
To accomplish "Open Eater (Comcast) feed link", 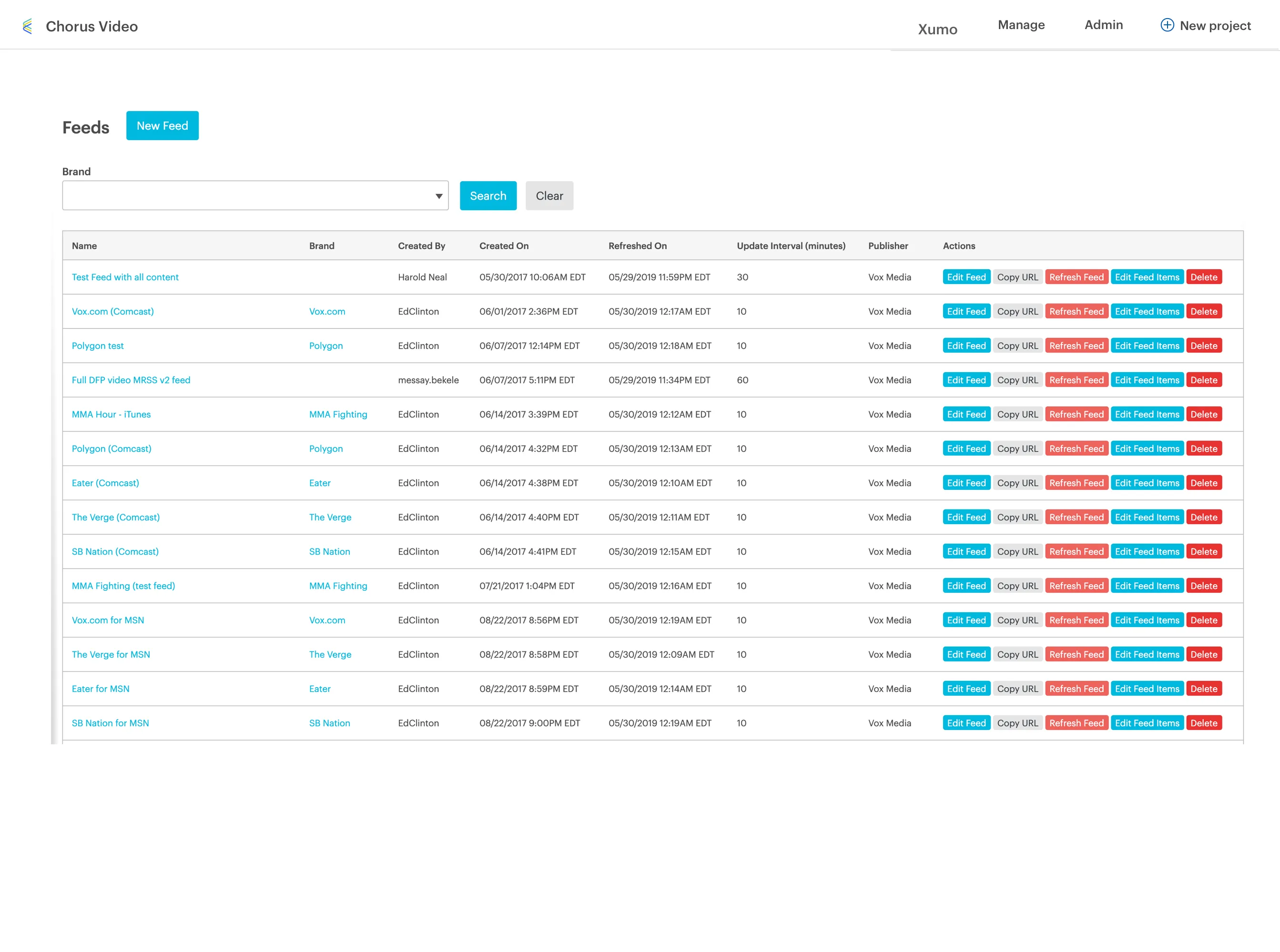I will [105, 483].
